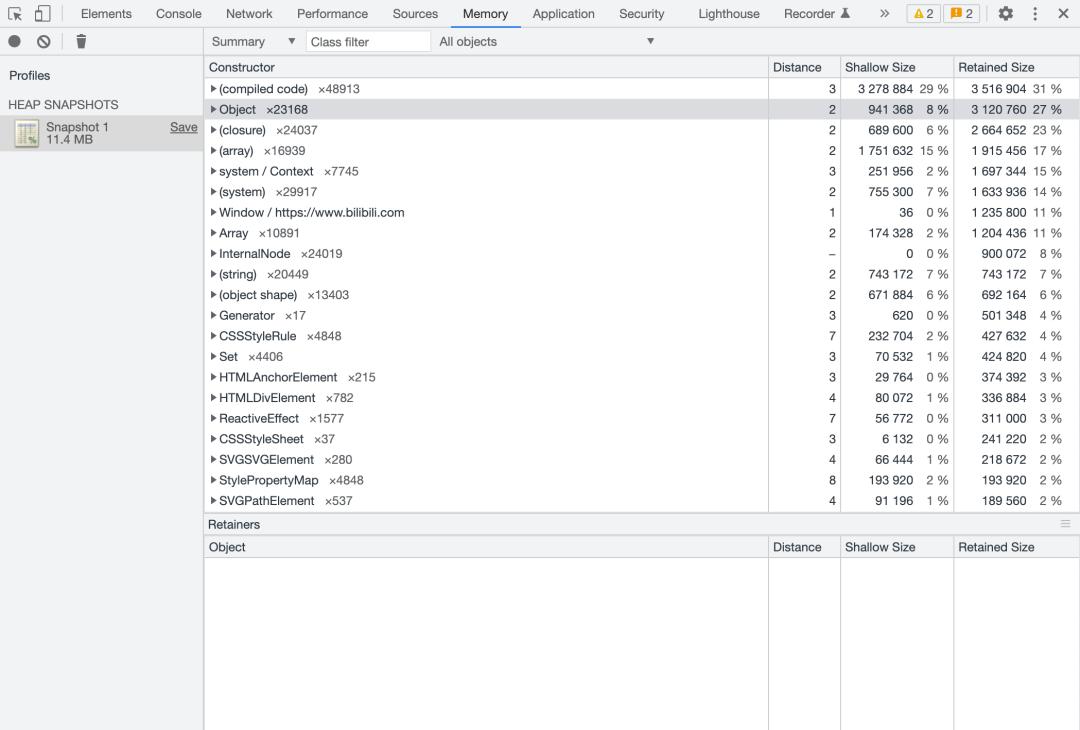Open DevTools settings gear

click(x=1005, y=14)
